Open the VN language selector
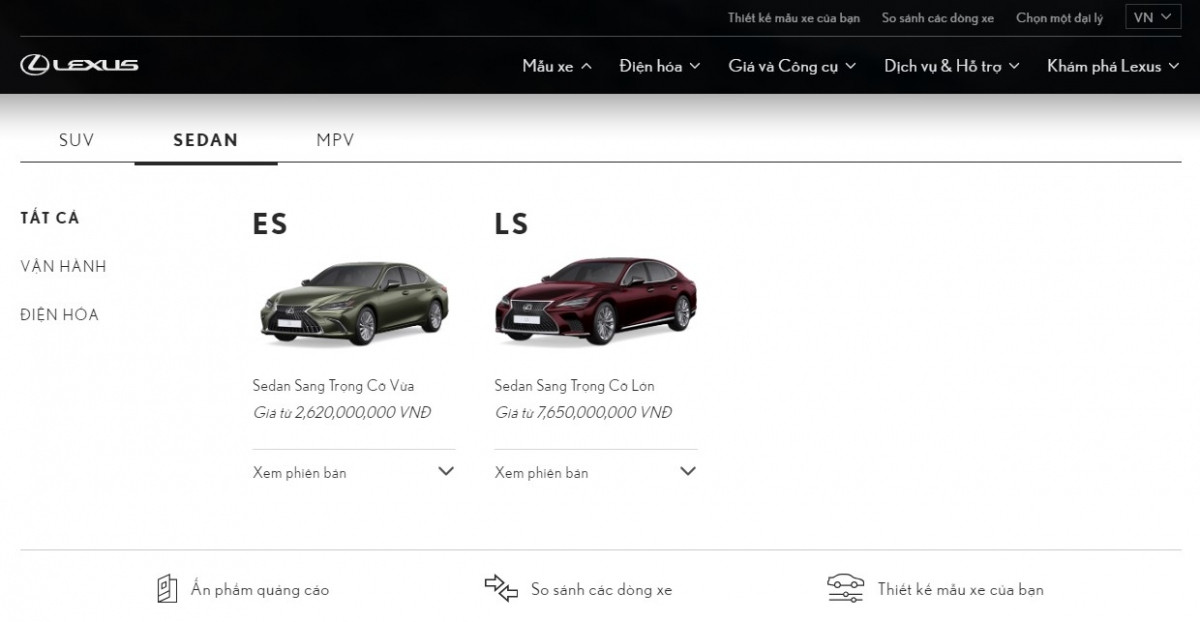 (1152, 17)
